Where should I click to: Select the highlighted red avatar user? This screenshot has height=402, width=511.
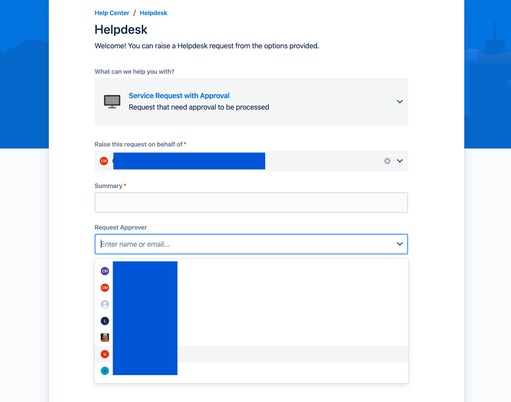coord(105,354)
